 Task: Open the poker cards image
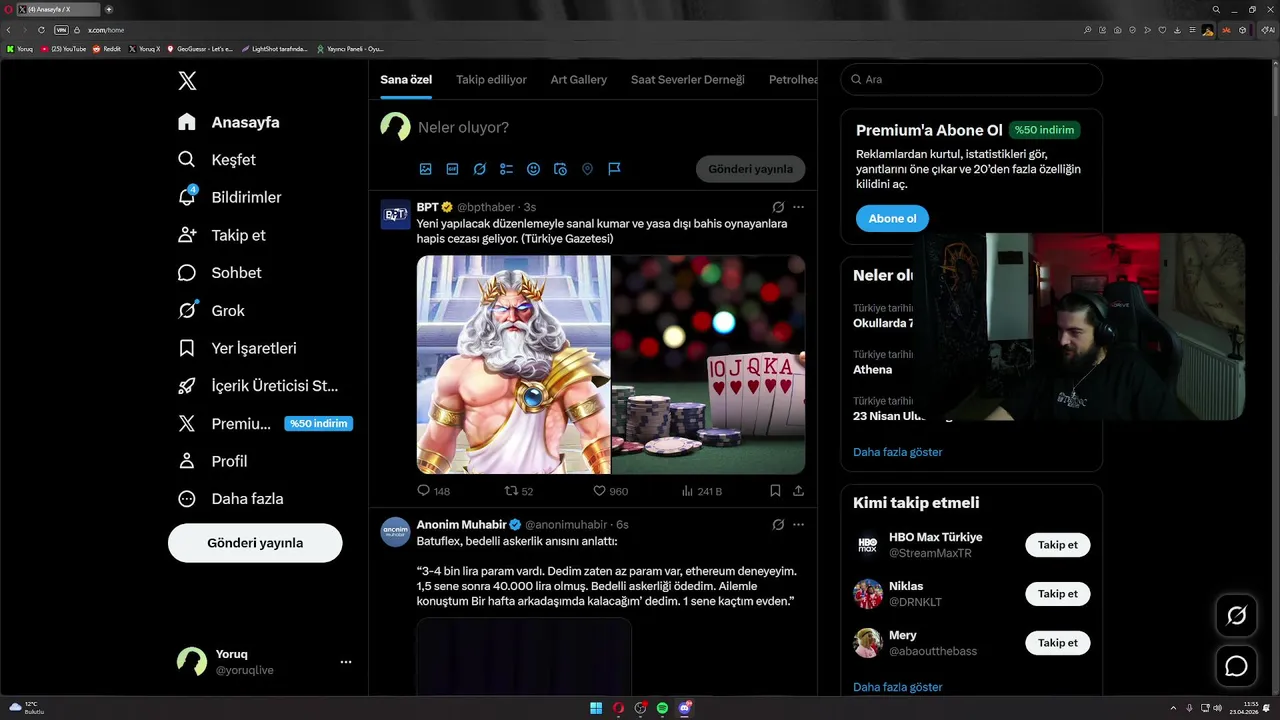[708, 365]
